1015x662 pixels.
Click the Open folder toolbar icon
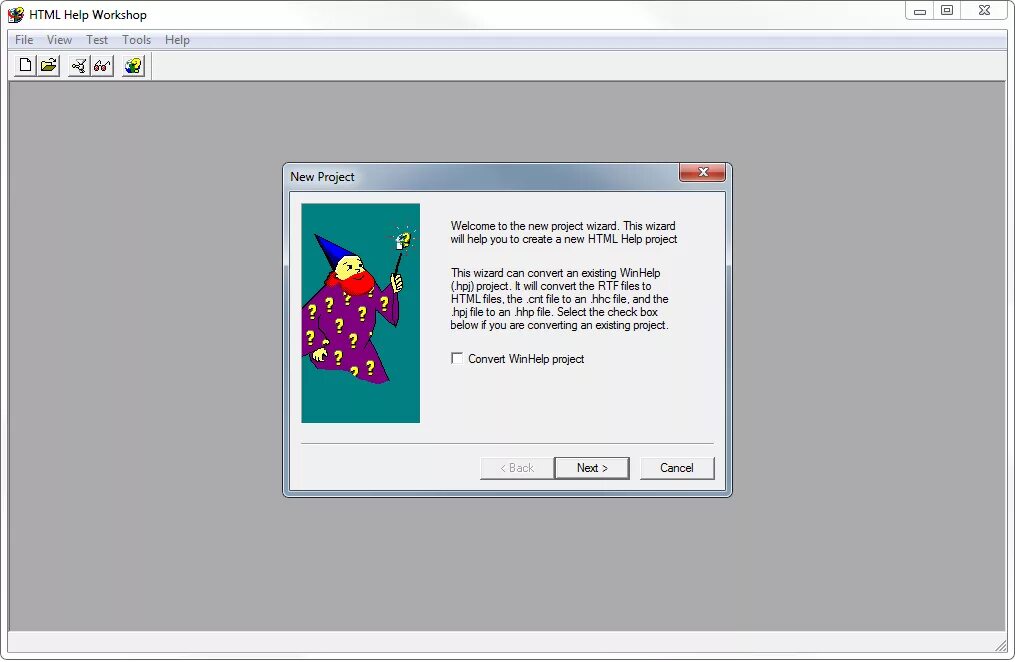coord(49,65)
